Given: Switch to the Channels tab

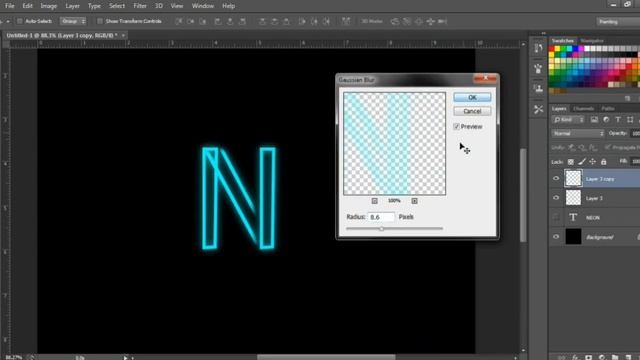Looking at the screenshot, I should pos(583,109).
